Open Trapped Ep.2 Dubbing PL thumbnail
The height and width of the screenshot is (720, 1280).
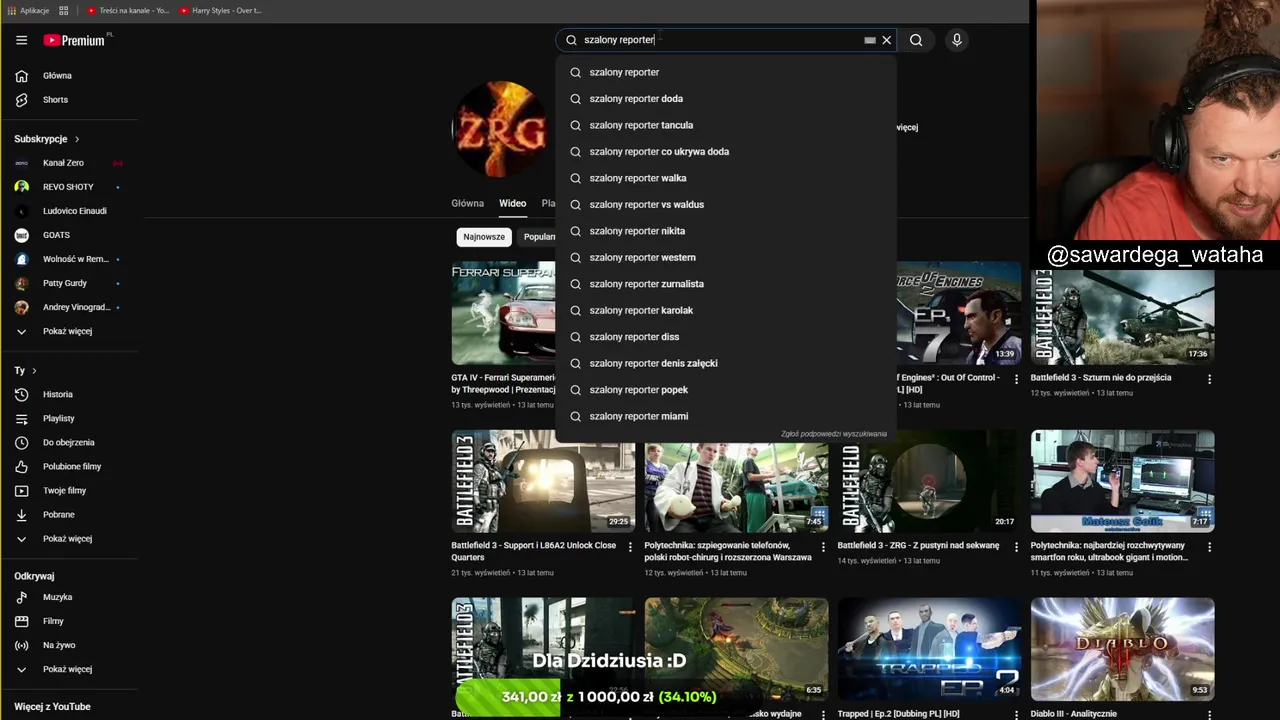tap(929, 648)
